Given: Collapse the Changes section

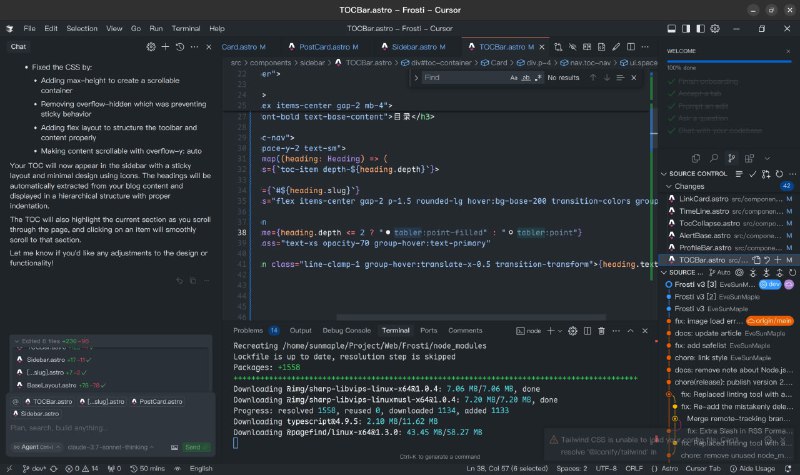Looking at the screenshot, I should pos(670,186).
